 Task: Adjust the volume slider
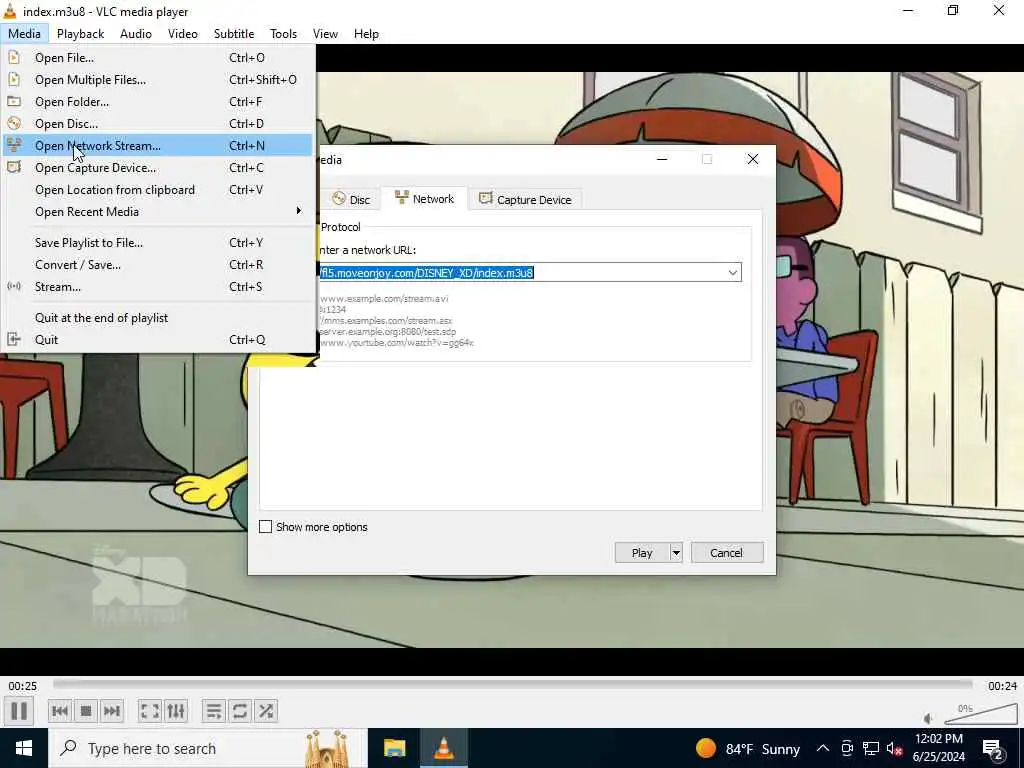tap(981, 714)
